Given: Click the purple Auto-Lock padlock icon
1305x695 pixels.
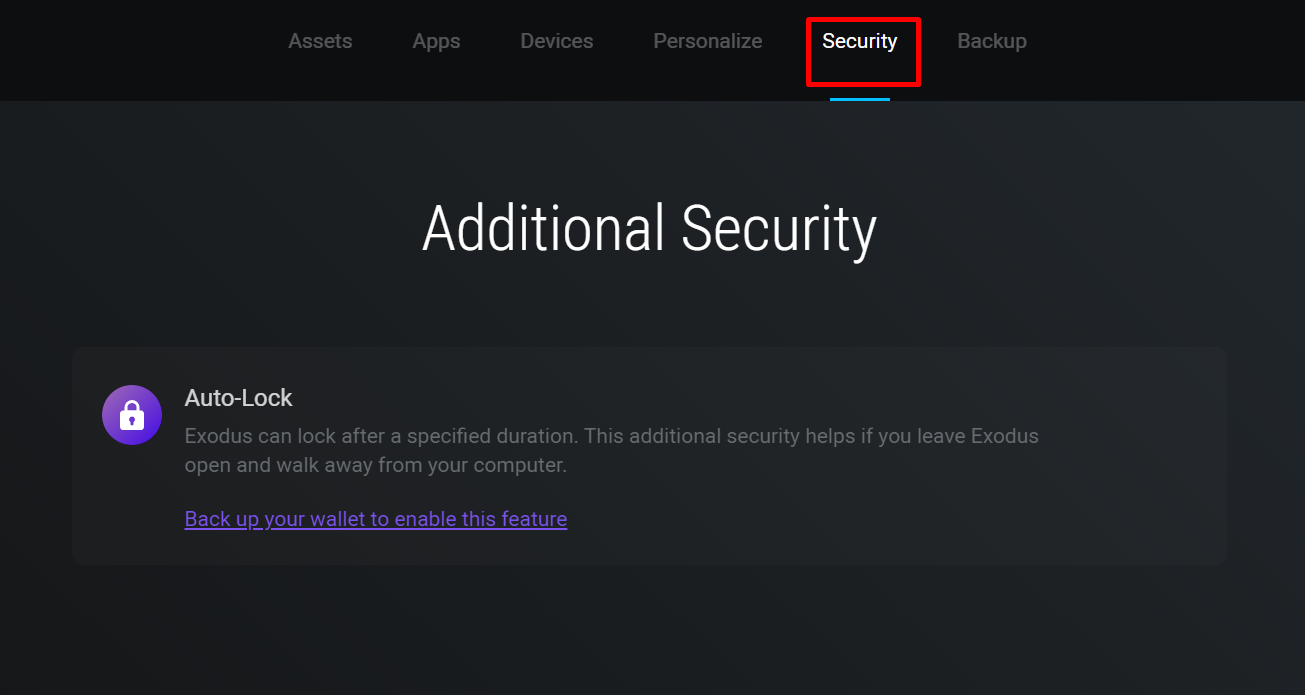Looking at the screenshot, I should 132,415.
